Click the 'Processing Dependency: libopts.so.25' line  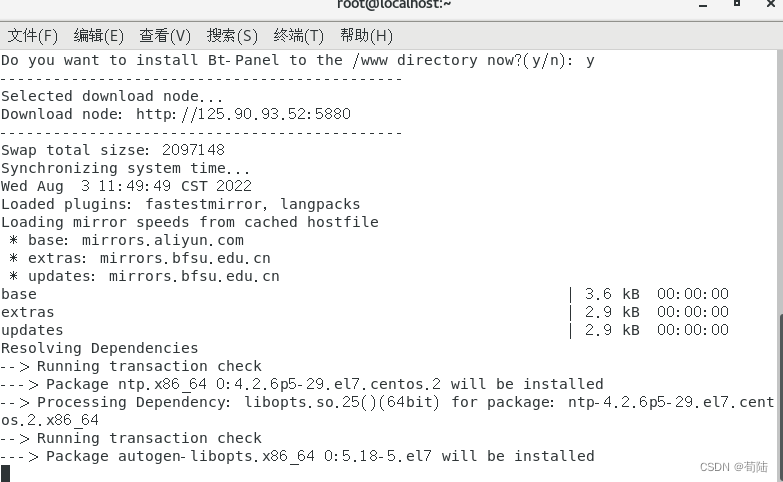[x=388, y=411]
